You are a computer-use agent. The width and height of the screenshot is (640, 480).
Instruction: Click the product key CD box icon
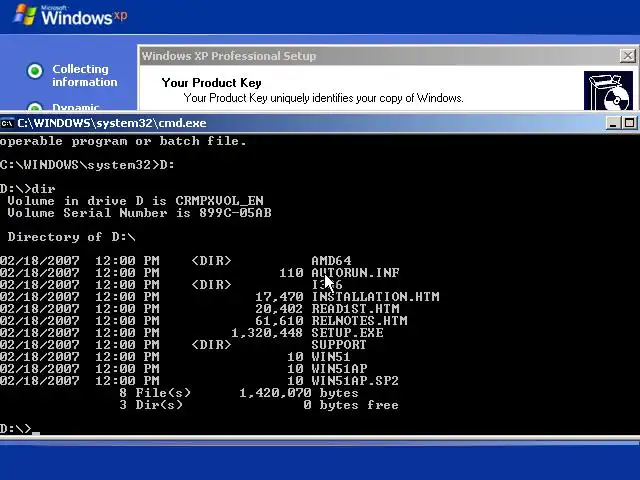pyautogui.click(x=608, y=91)
